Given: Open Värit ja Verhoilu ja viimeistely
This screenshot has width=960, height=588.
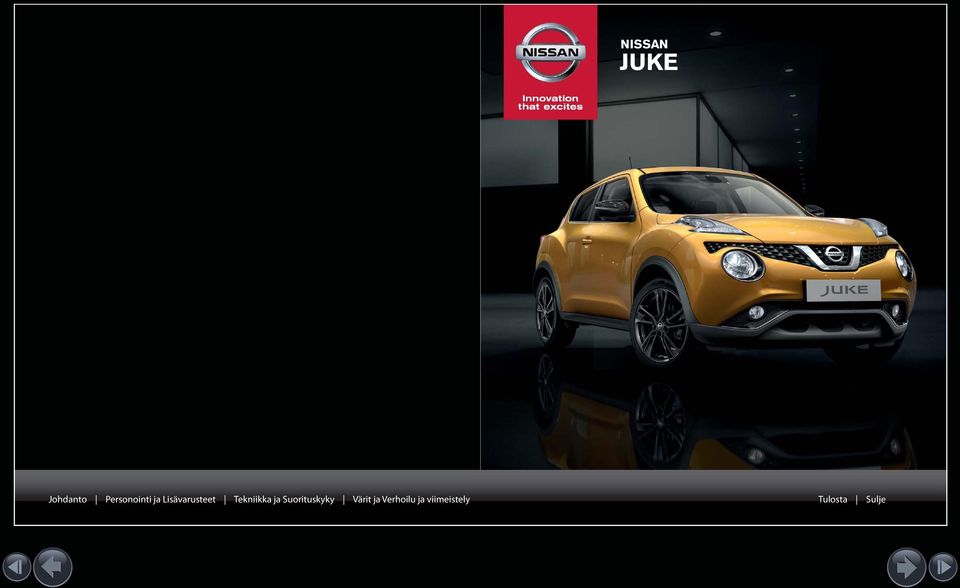Looking at the screenshot, I should tap(411, 500).
